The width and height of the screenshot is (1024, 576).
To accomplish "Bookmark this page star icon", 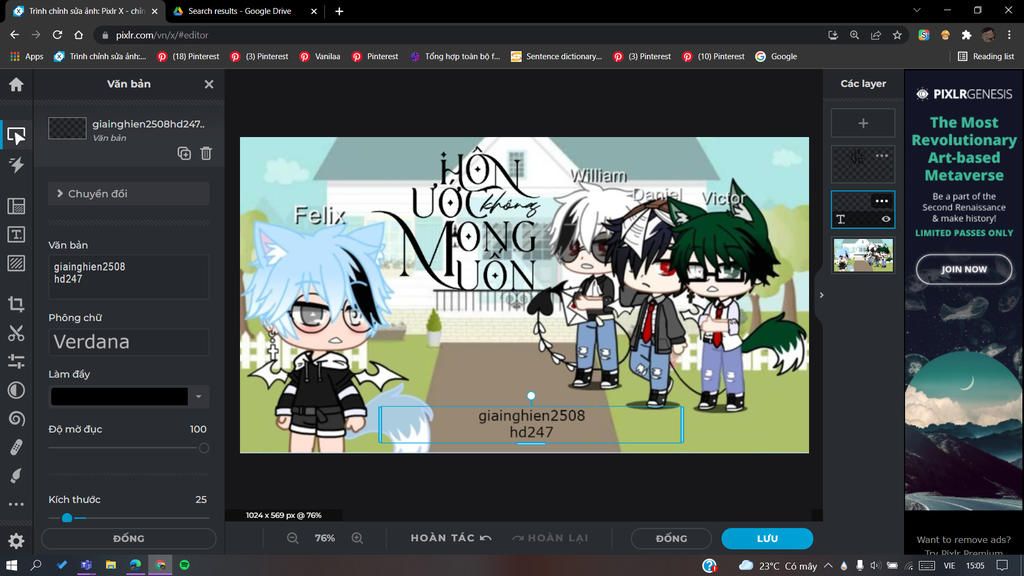I will (x=897, y=35).
